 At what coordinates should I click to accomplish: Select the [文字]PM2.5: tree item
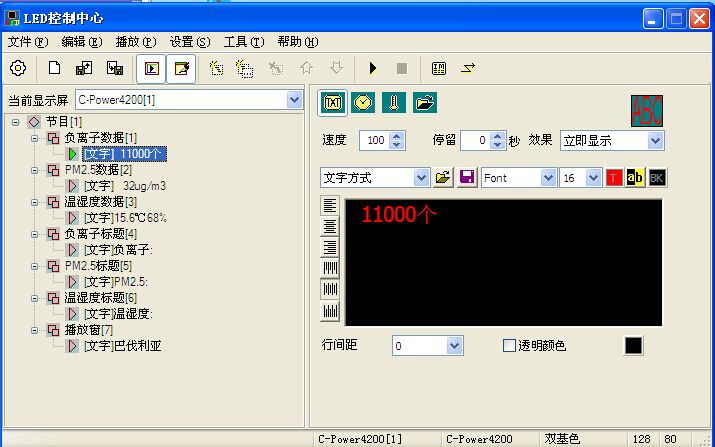point(116,282)
